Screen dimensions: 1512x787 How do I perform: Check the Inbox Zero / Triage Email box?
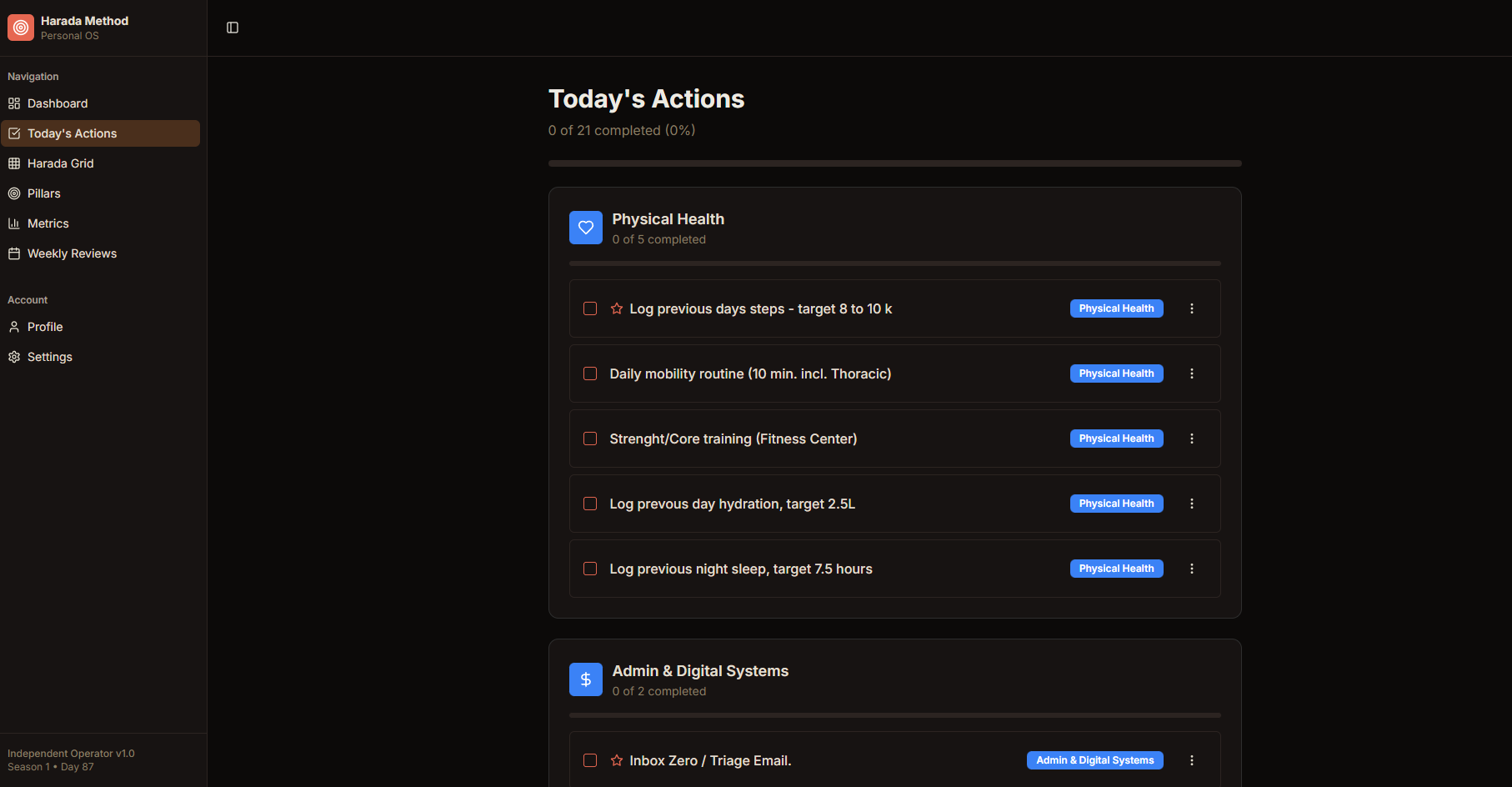[x=590, y=760]
